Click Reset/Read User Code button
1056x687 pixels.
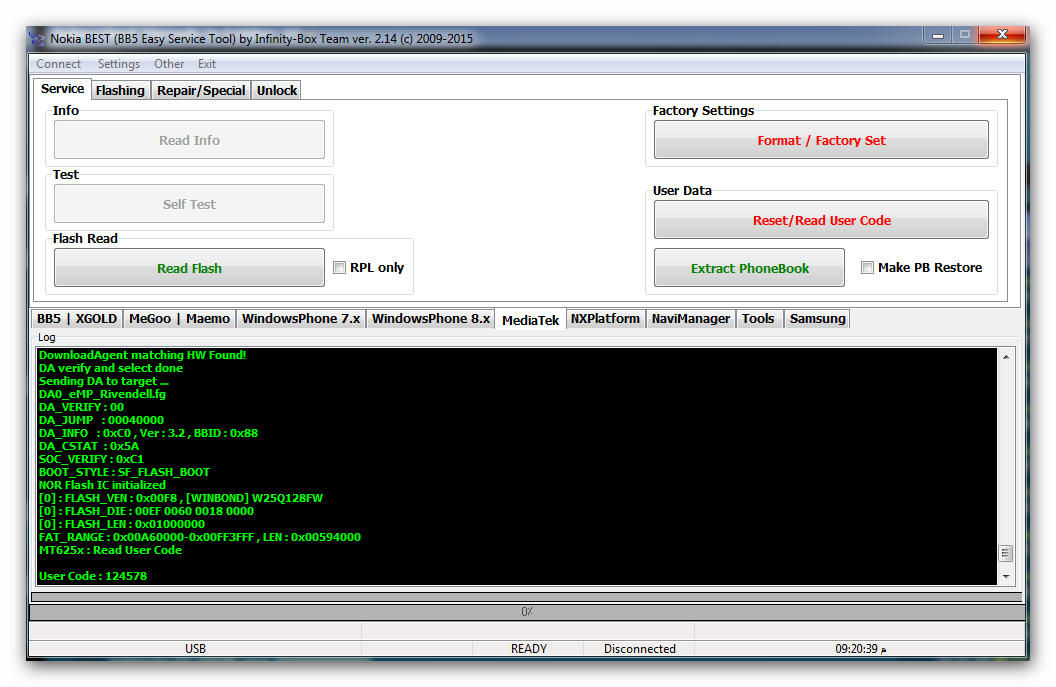821,220
